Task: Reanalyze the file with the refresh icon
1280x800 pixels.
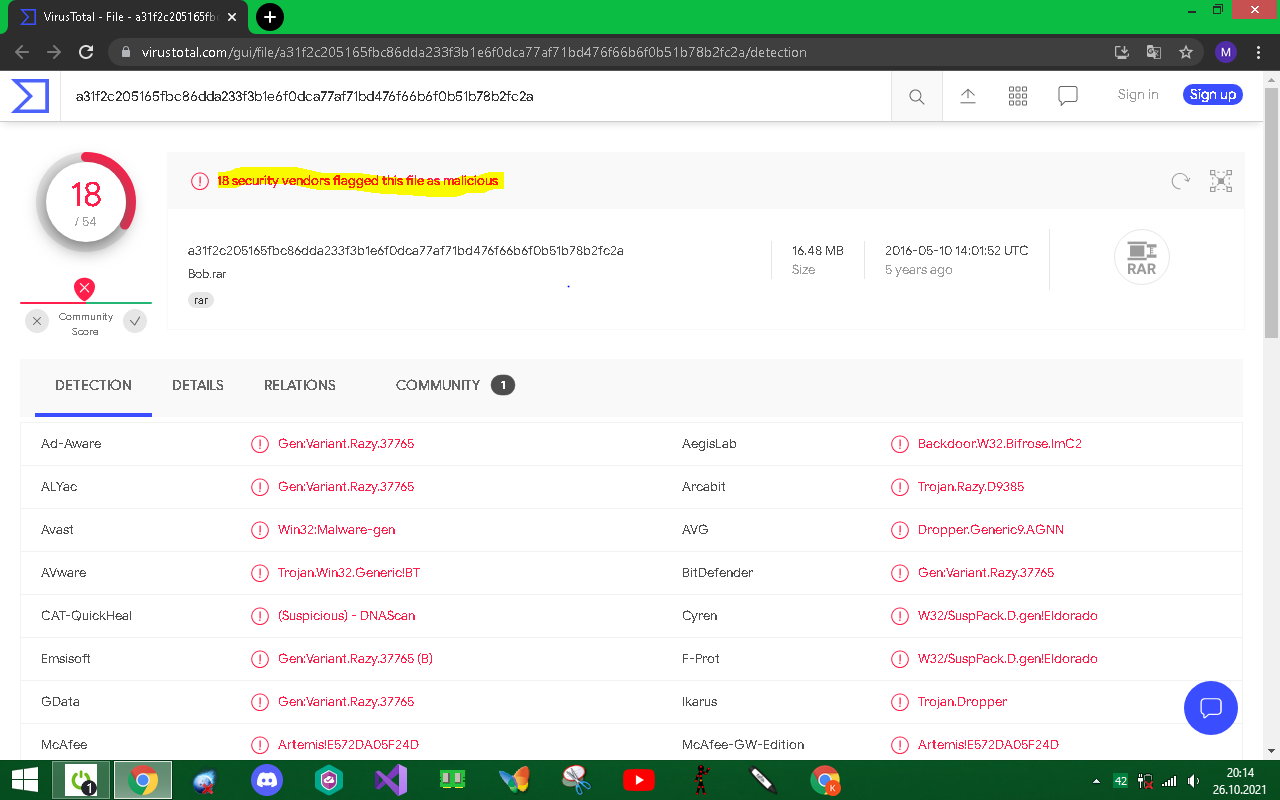Action: pyautogui.click(x=1181, y=181)
